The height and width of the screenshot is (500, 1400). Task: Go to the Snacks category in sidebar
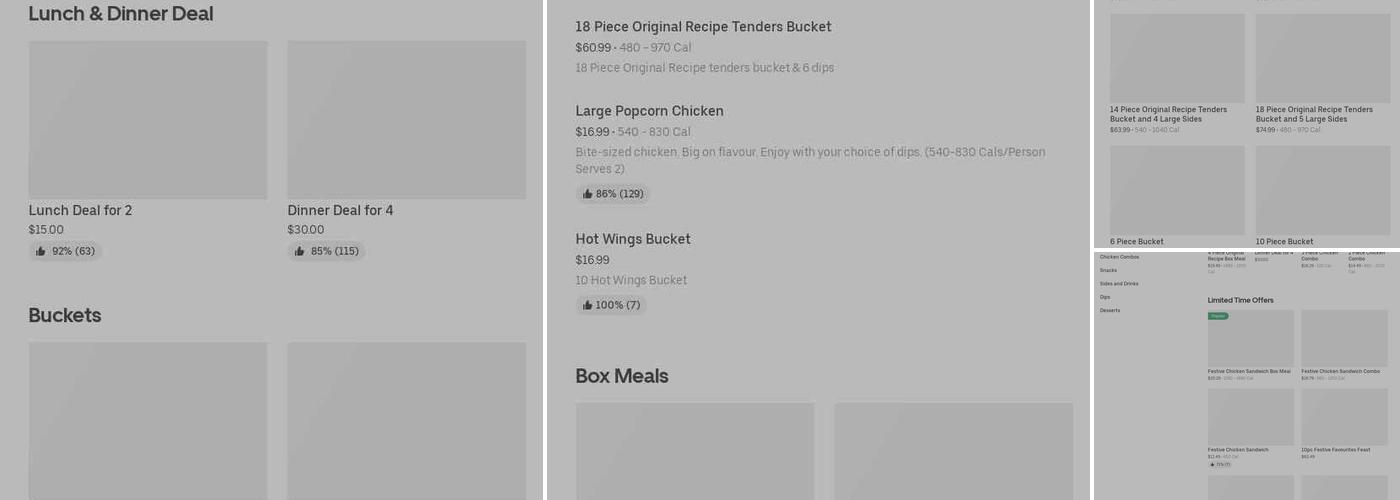coord(1108,270)
